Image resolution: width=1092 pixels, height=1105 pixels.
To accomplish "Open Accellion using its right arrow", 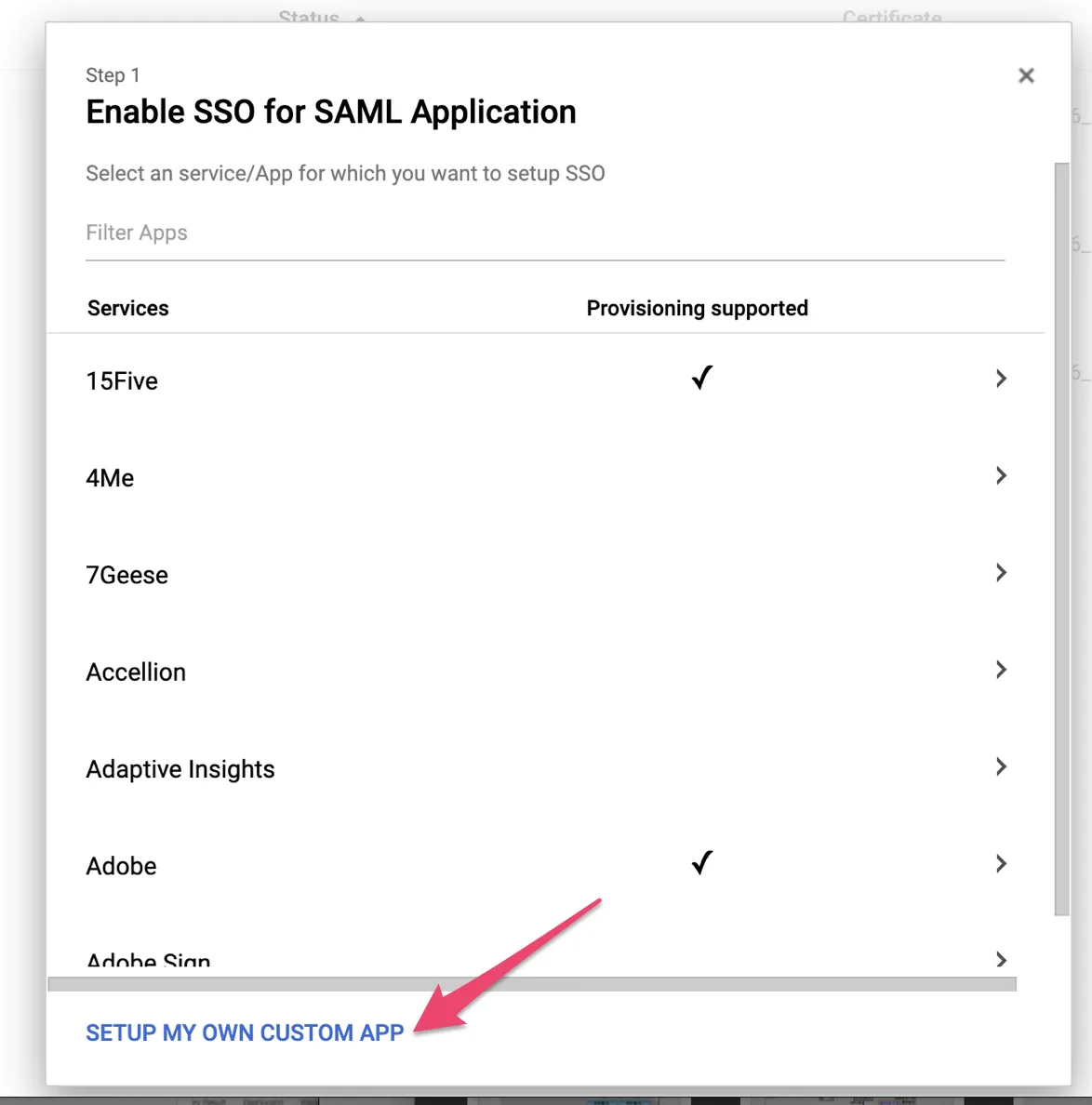I will (1001, 670).
